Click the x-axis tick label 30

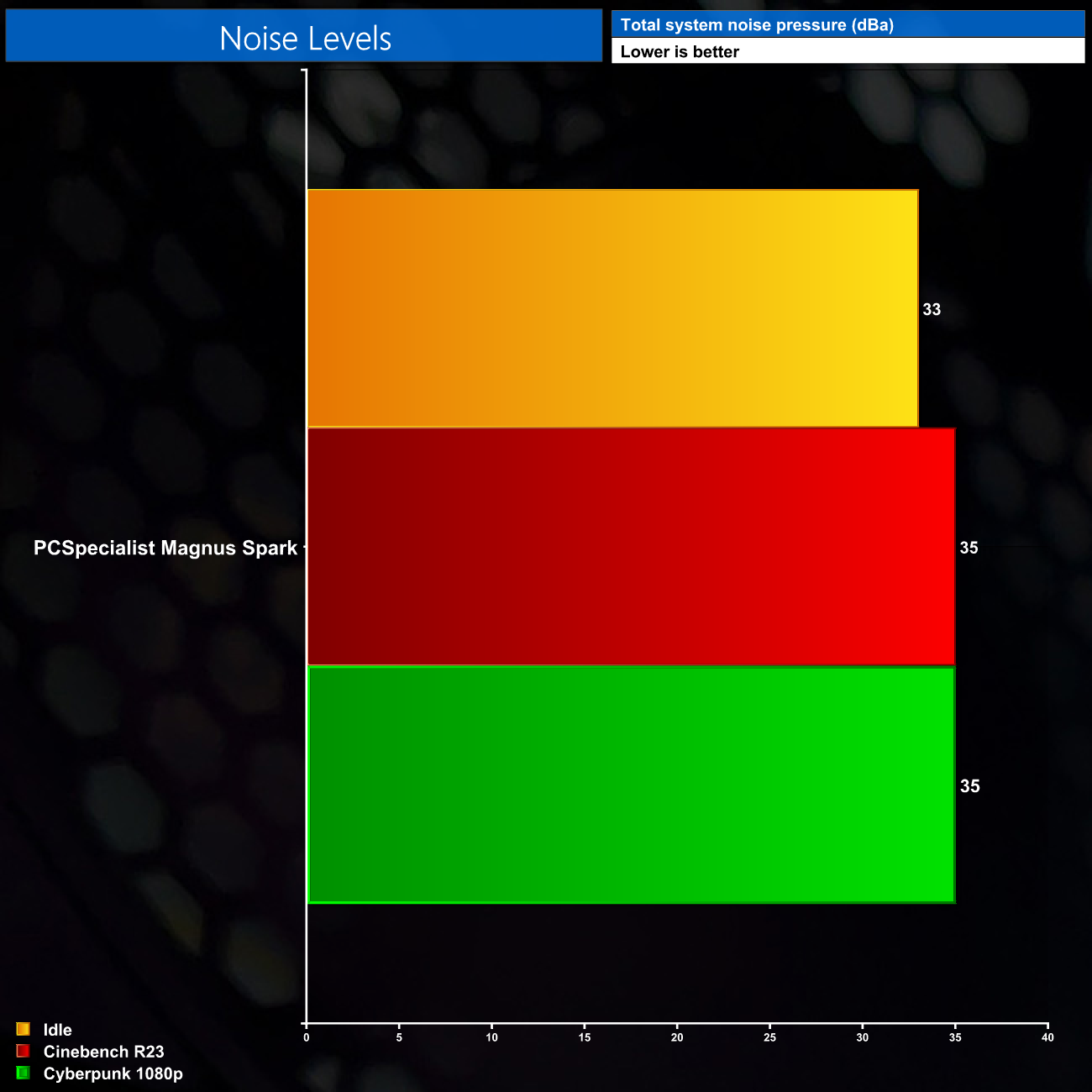click(863, 1037)
